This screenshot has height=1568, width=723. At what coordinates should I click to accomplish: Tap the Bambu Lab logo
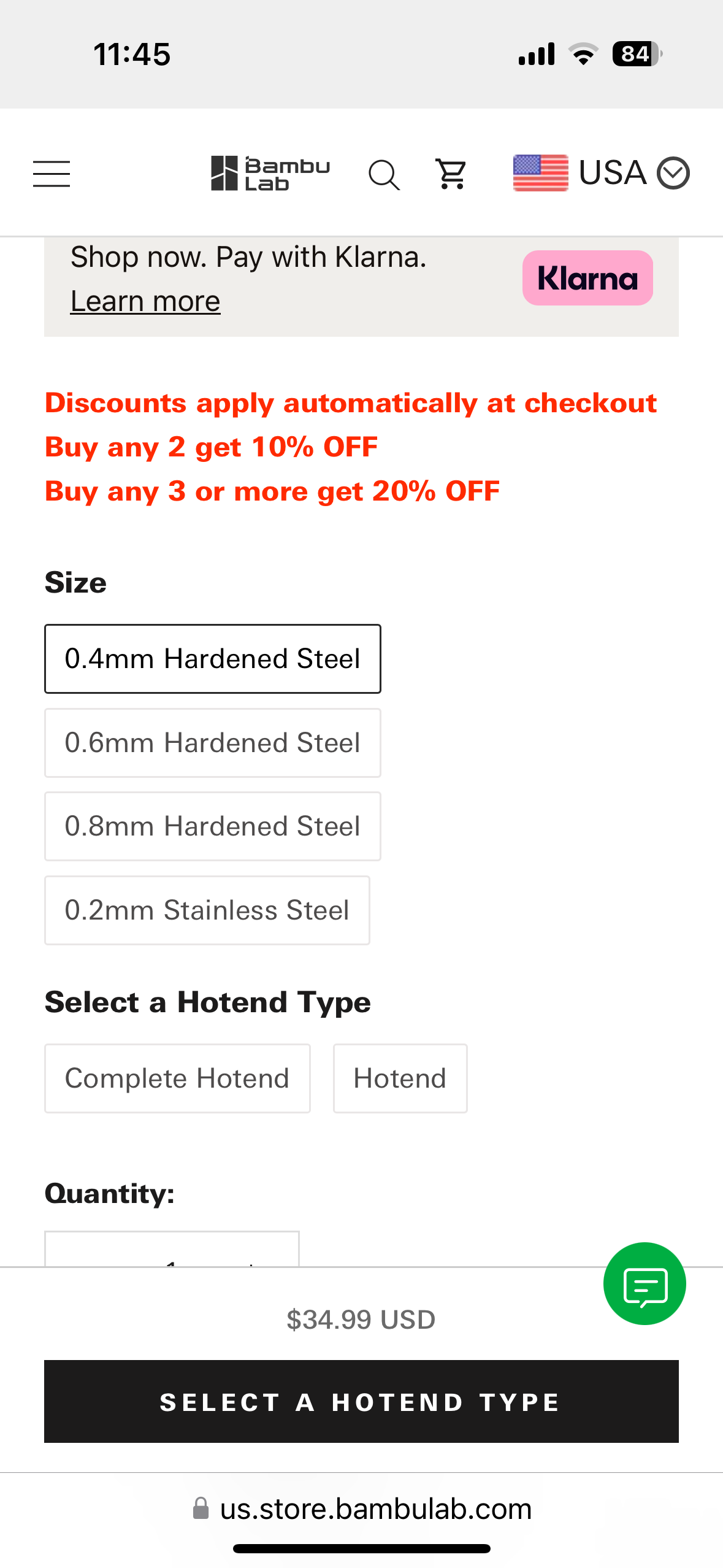pos(270,174)
